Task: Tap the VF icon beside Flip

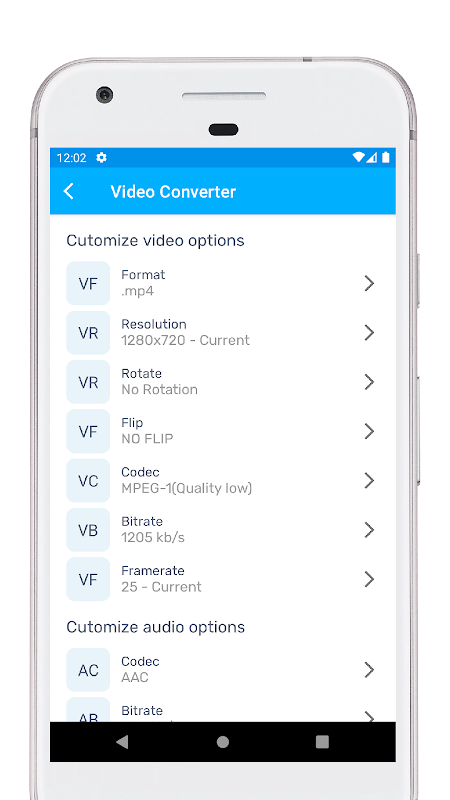Action: 88,431
